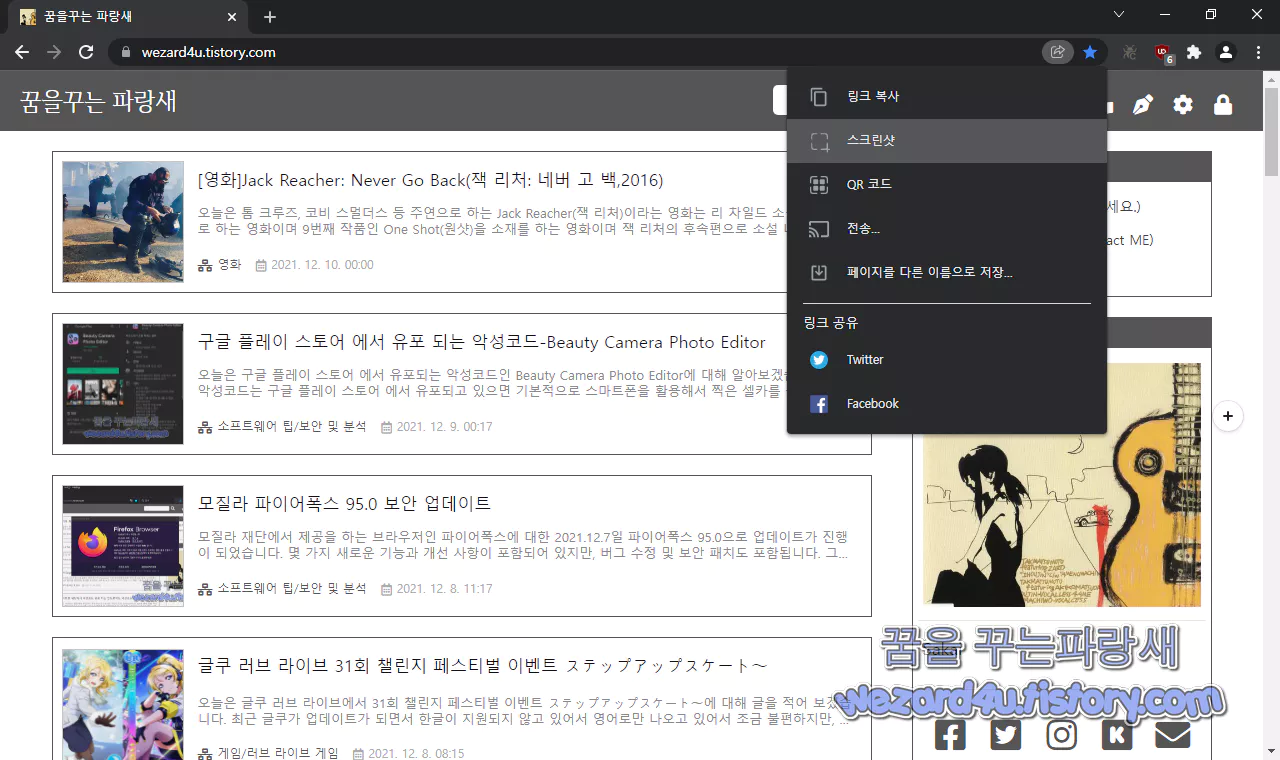Click the padlock site info icon
1280x760 pixels.
pos(125,52)
